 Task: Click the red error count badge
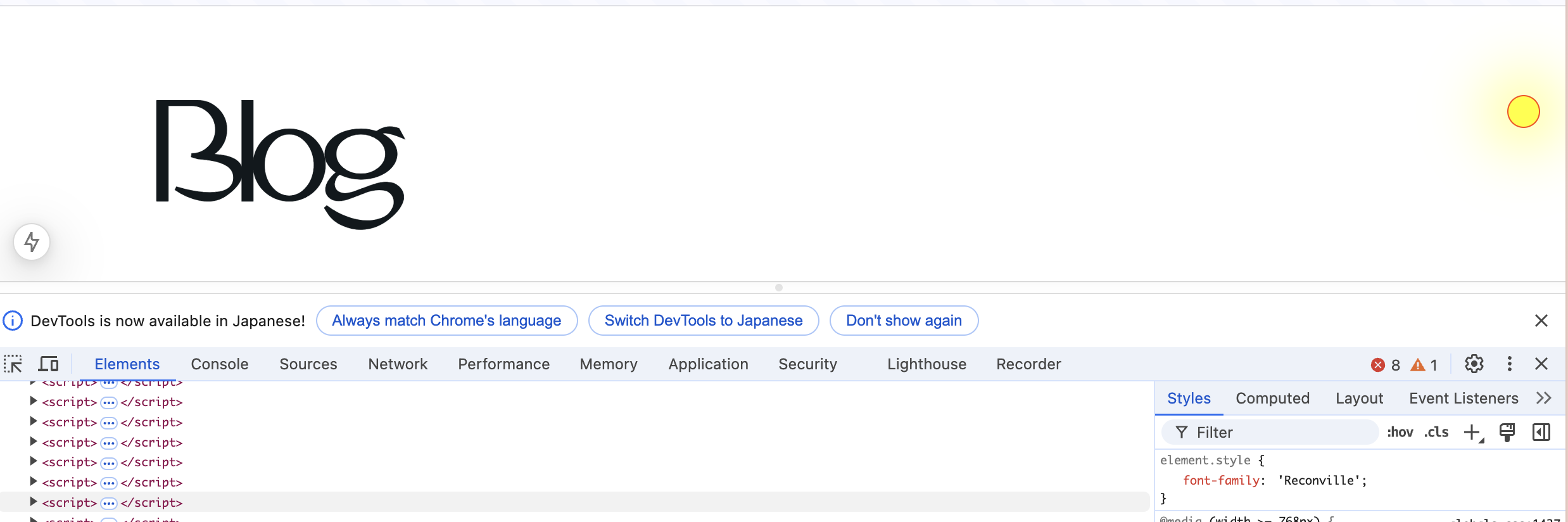pyautogui.click(x=1385, y=365)
